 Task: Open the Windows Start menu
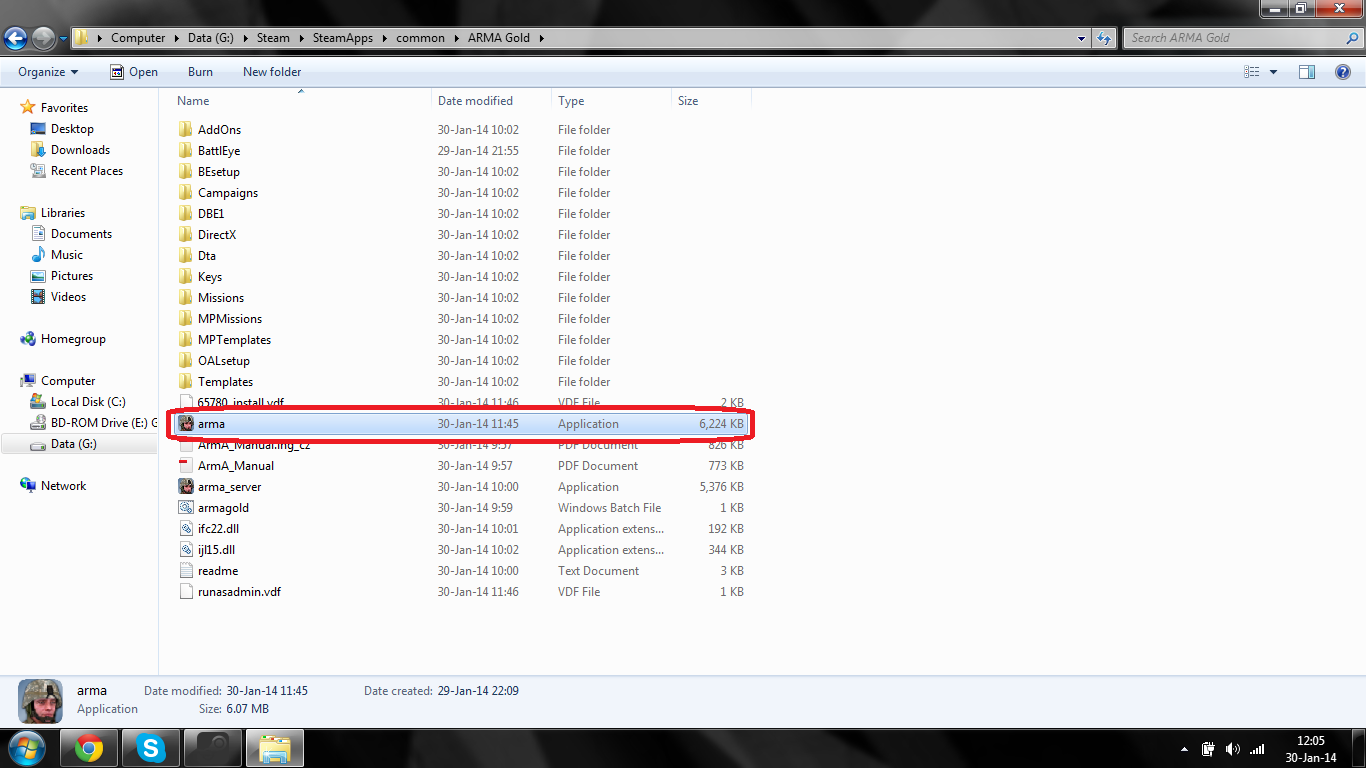tap(25, 748)
